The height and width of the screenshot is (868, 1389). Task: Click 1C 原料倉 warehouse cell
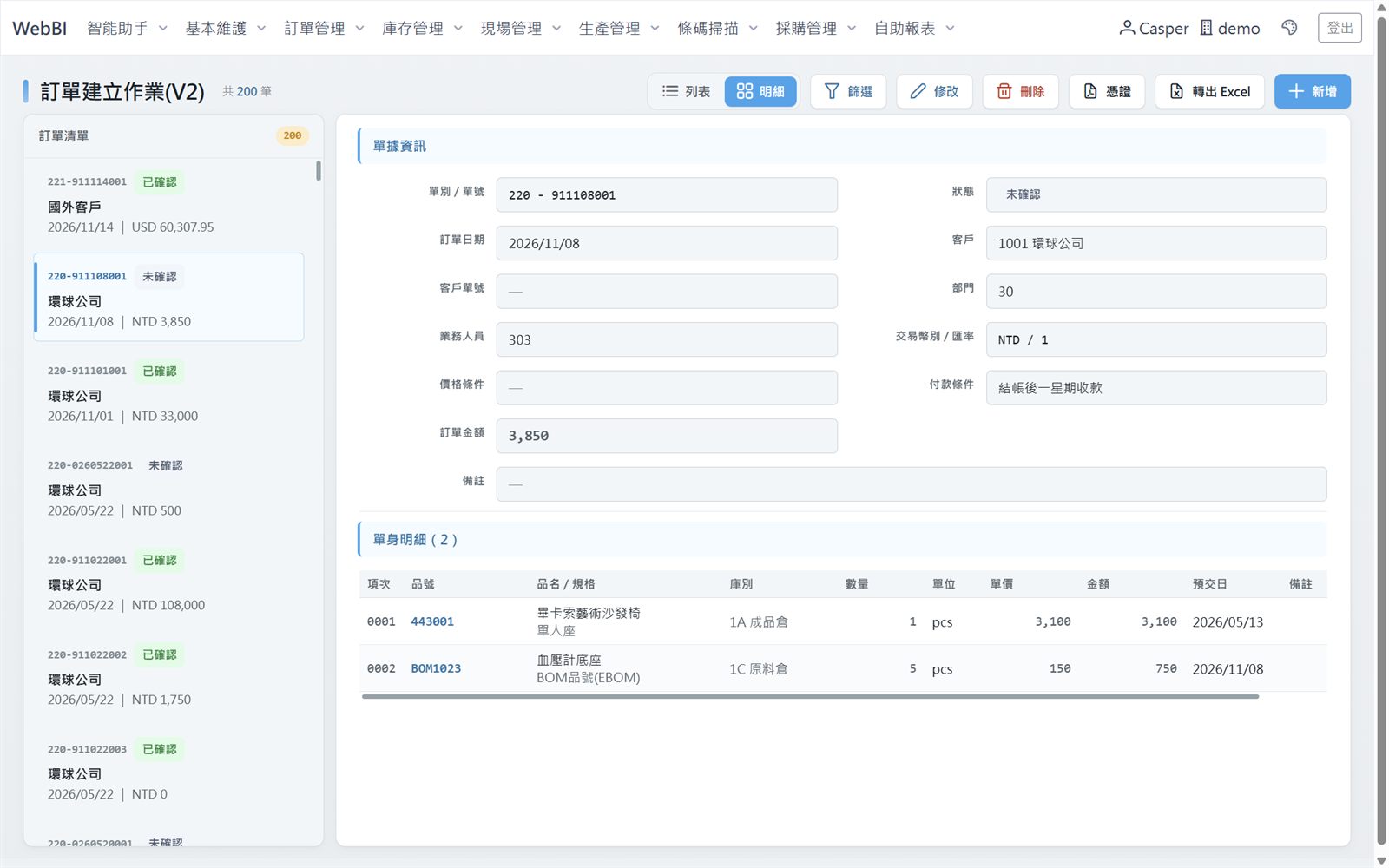click(x=759, y=668)
